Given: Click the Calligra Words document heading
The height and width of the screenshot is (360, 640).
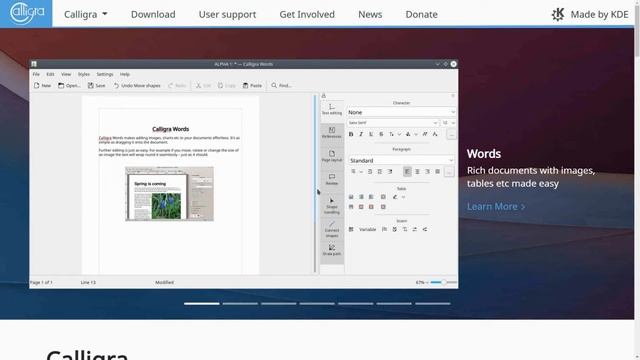Looking at the screenshot, I should [171, 129].
